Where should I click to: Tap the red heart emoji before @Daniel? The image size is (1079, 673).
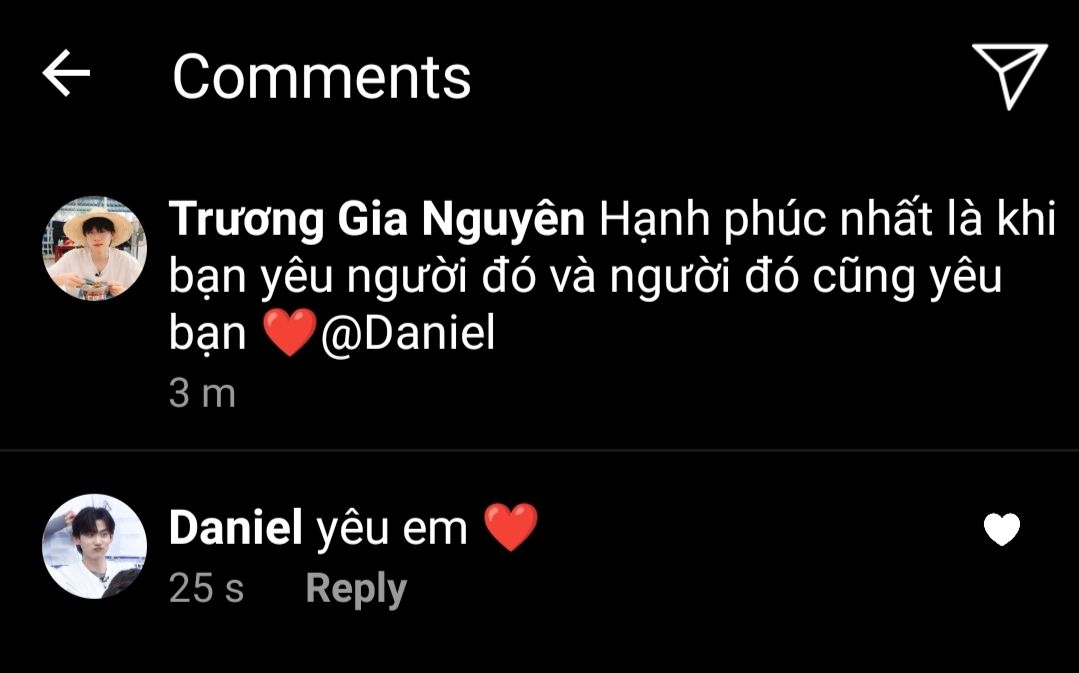click(x=290, y=332)
